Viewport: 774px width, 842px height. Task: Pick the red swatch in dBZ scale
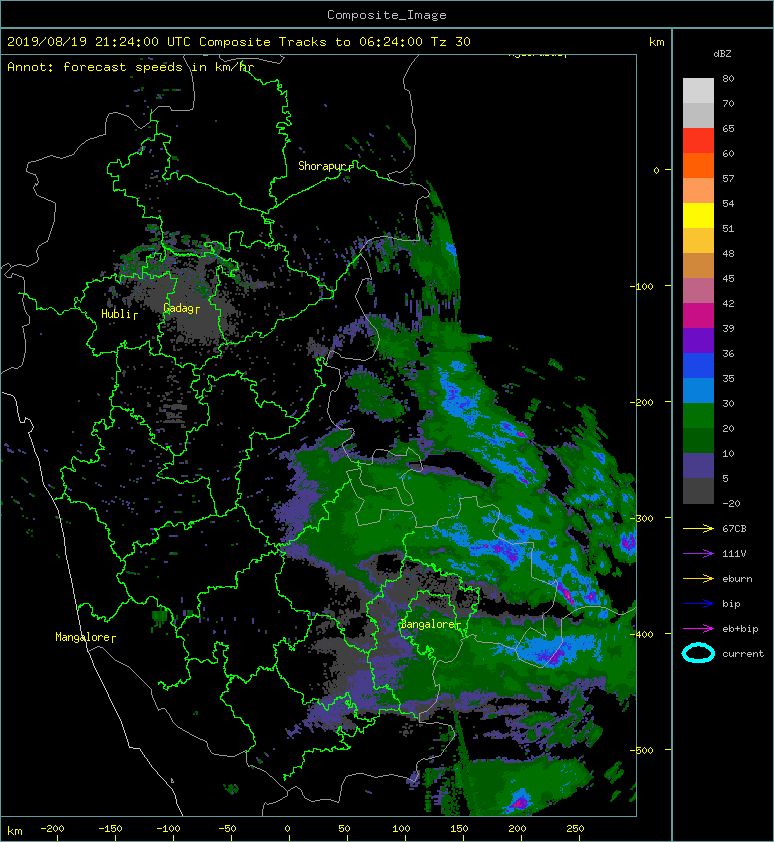pos(698,141)
